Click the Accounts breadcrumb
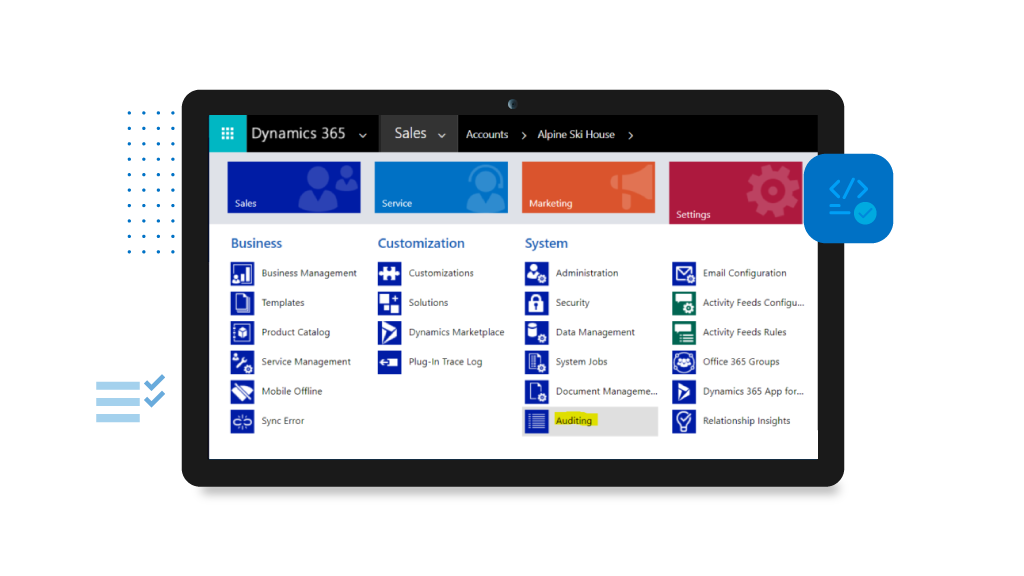This screenshot has width=1024, height=576. click(487, 134)
